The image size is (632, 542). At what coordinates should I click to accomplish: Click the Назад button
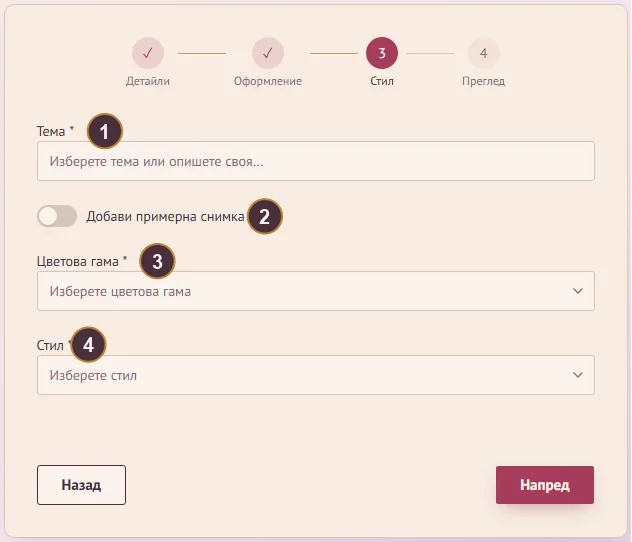[81, 485]
